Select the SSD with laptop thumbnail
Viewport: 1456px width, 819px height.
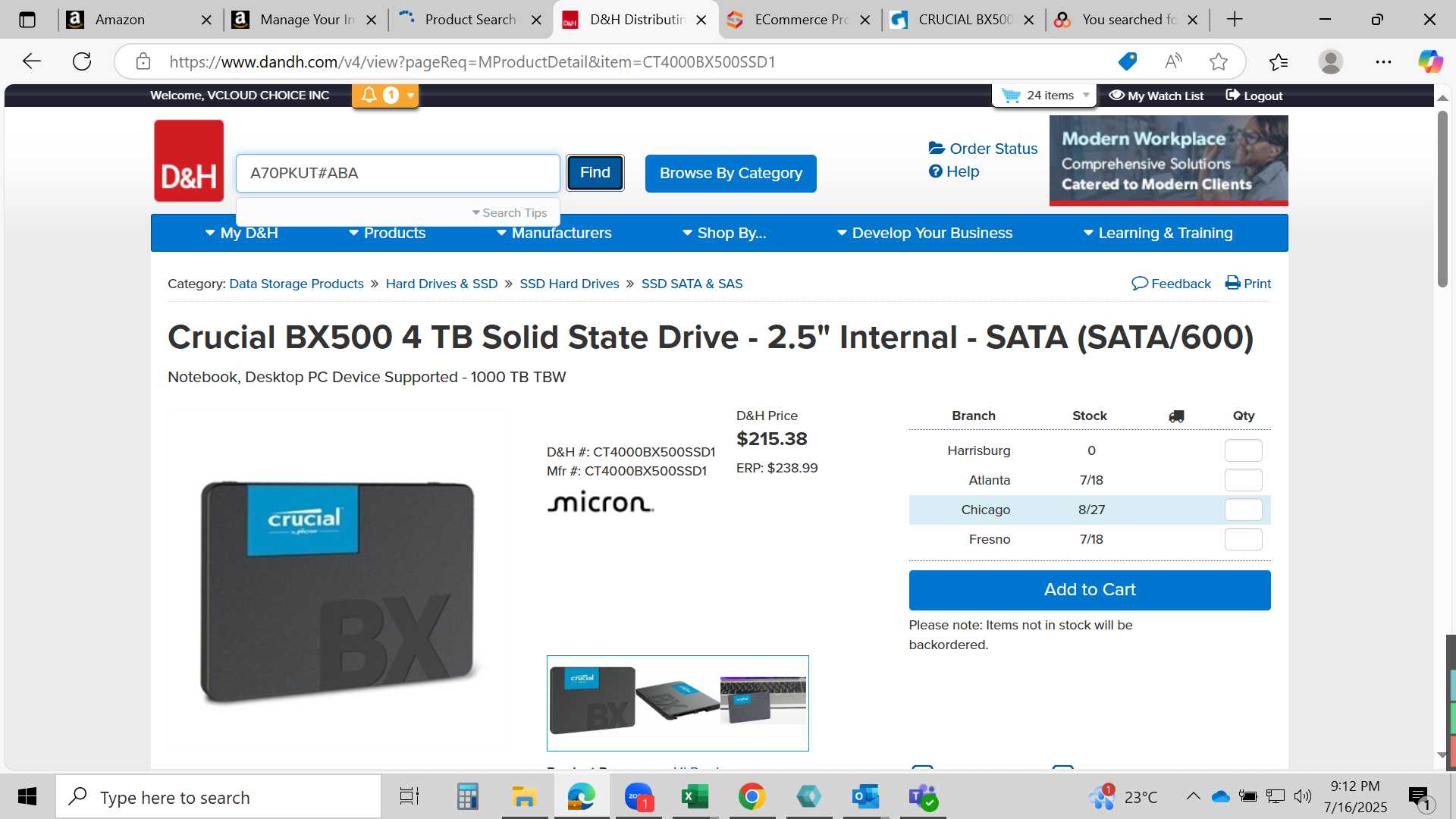(x=763, y=701)
